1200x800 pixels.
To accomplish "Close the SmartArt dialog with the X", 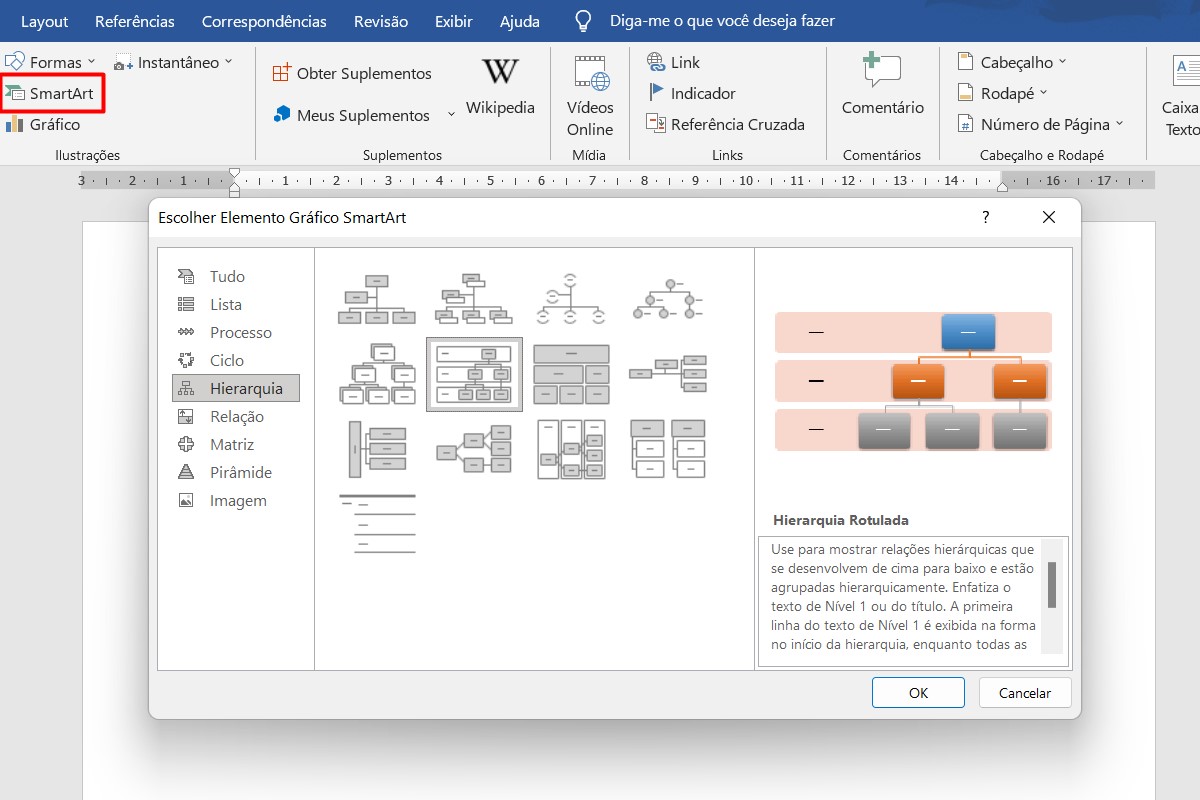I will 1048,217.
